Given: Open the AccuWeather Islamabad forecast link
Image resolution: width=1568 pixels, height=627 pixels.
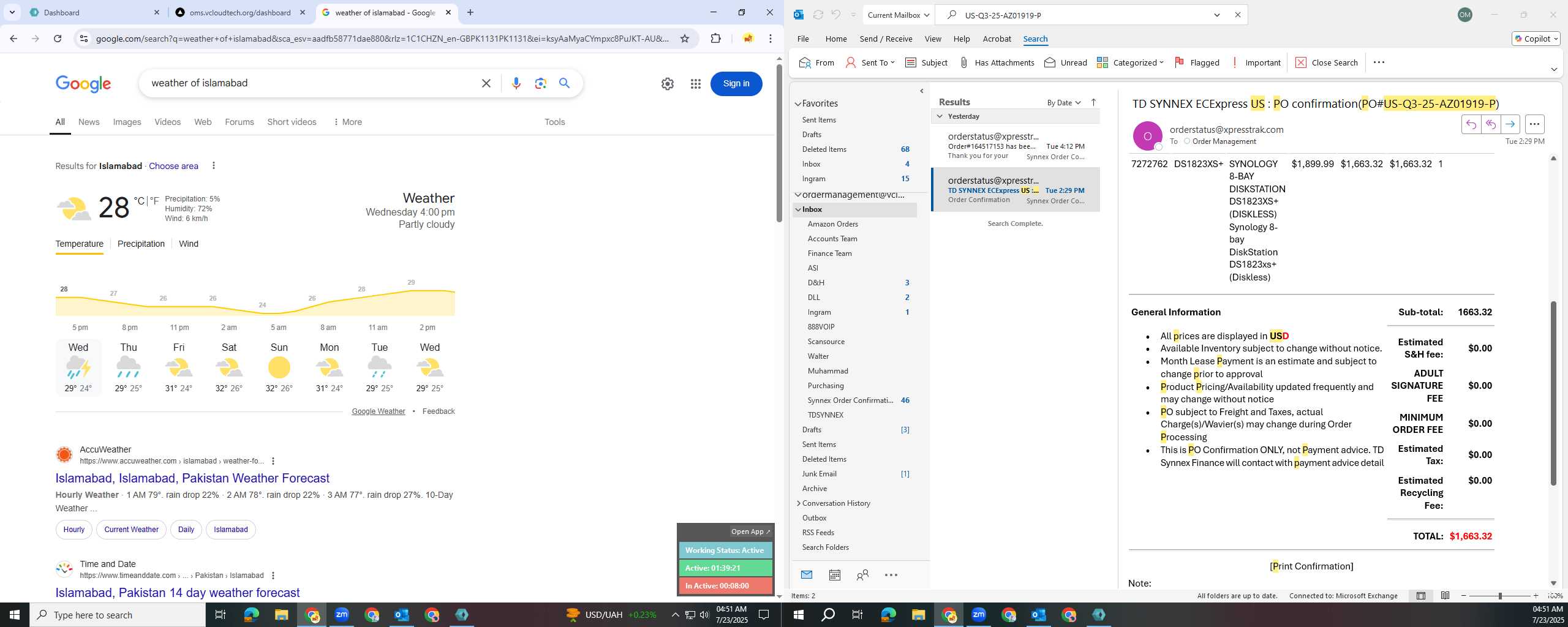Looking at the screenshot, I should click(192, 478).
